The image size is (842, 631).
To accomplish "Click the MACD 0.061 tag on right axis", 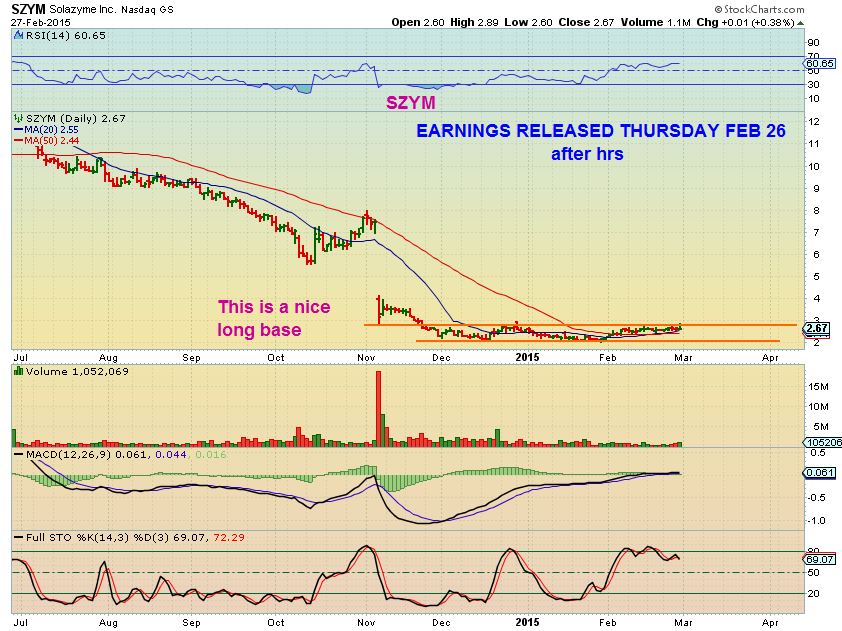I will point(820,473).
